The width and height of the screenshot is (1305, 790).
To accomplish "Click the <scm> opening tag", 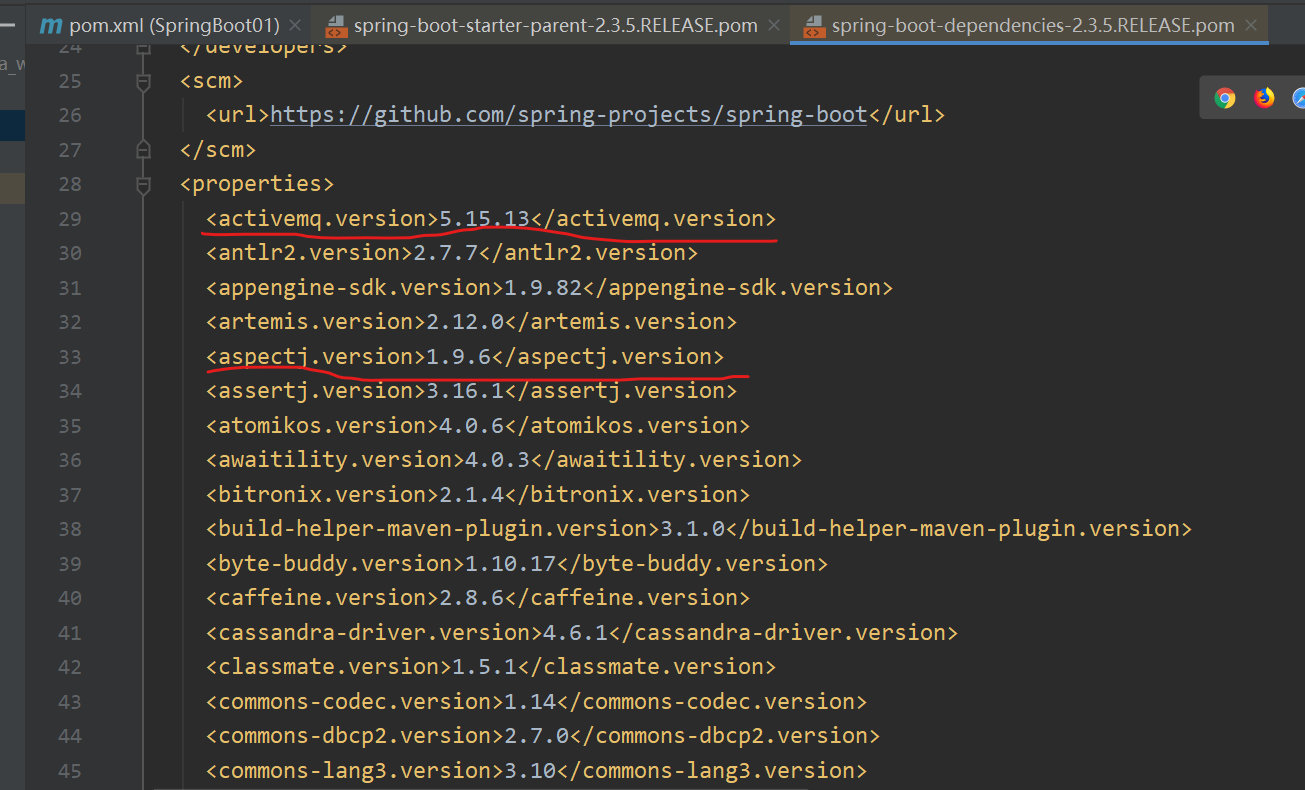I will (x=211, y=81).
